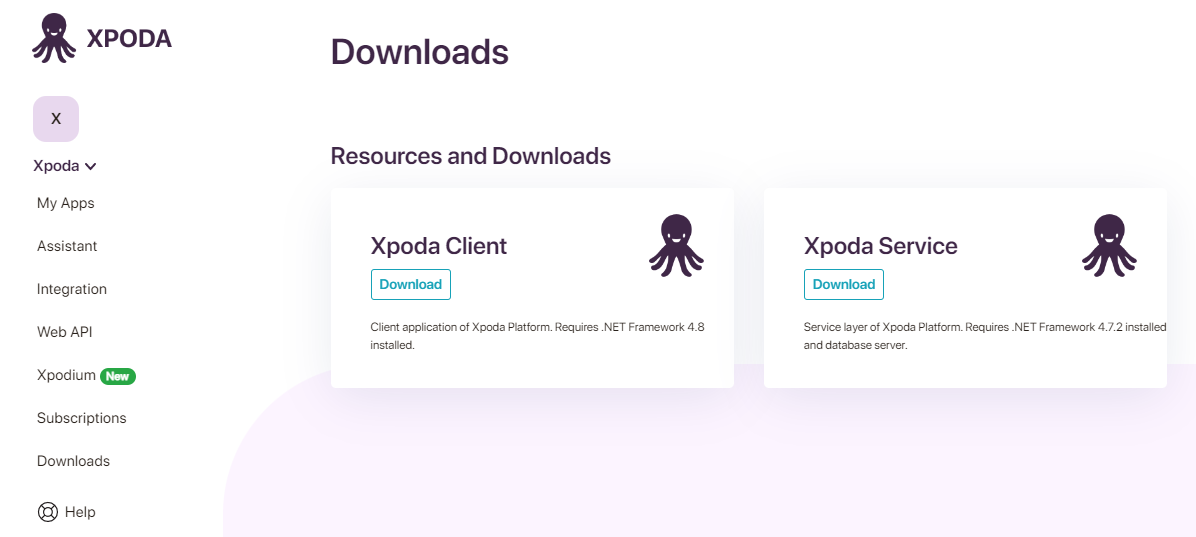
Task: Download the Xpoda Client
Action: point(411,285)
